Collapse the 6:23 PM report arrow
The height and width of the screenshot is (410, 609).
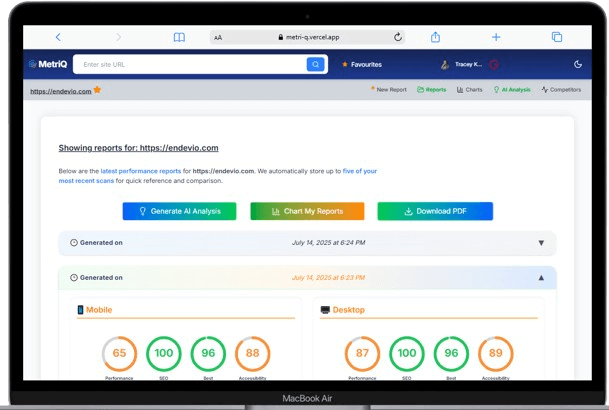541,278
